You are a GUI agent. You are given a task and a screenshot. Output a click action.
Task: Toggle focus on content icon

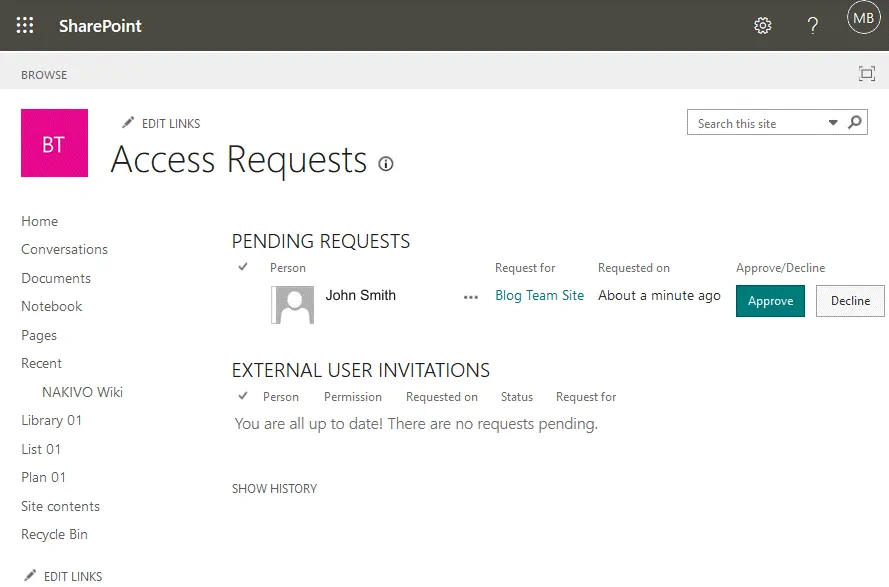tap(867, 74)
